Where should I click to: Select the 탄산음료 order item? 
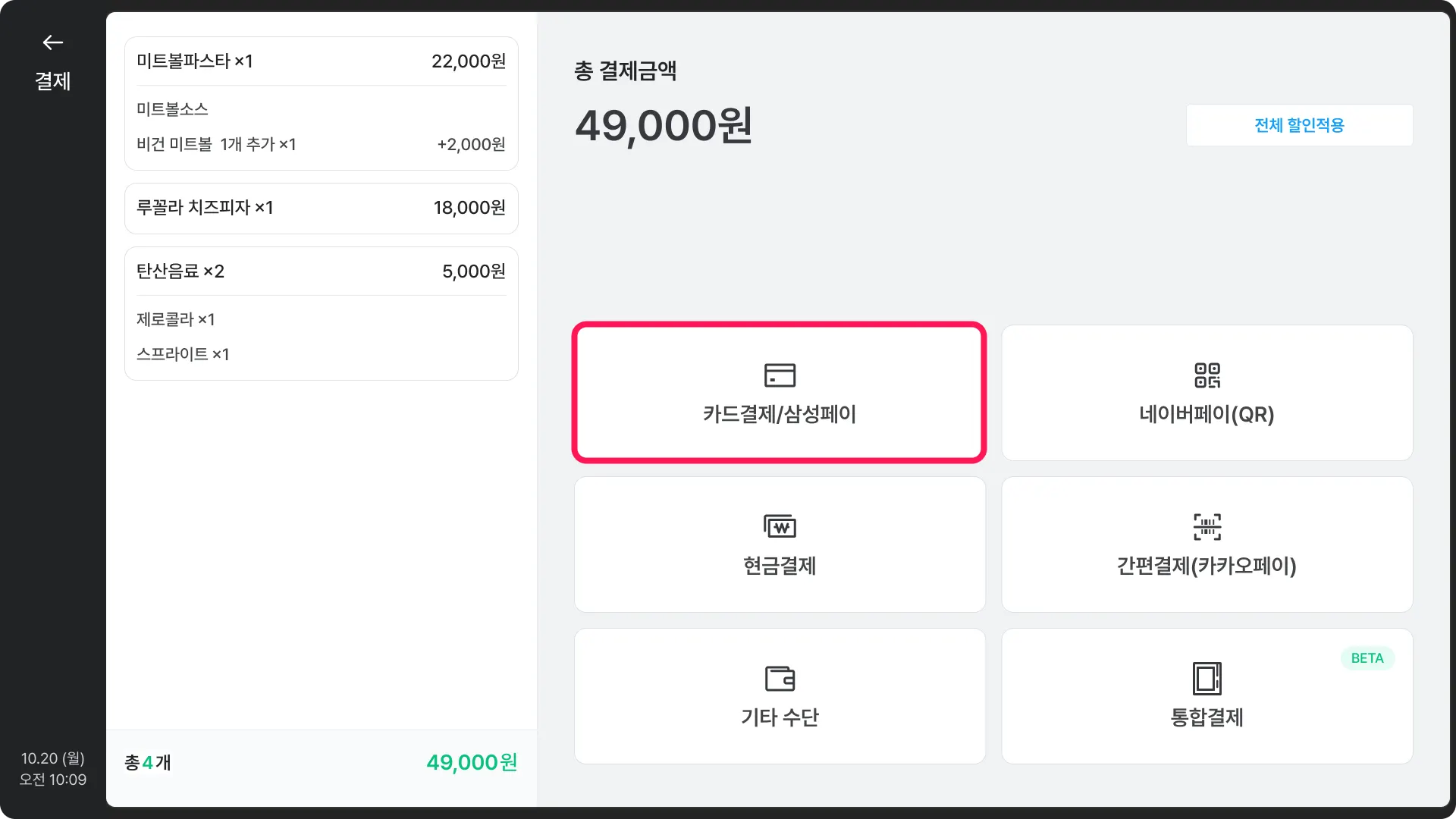coord(180,271)
